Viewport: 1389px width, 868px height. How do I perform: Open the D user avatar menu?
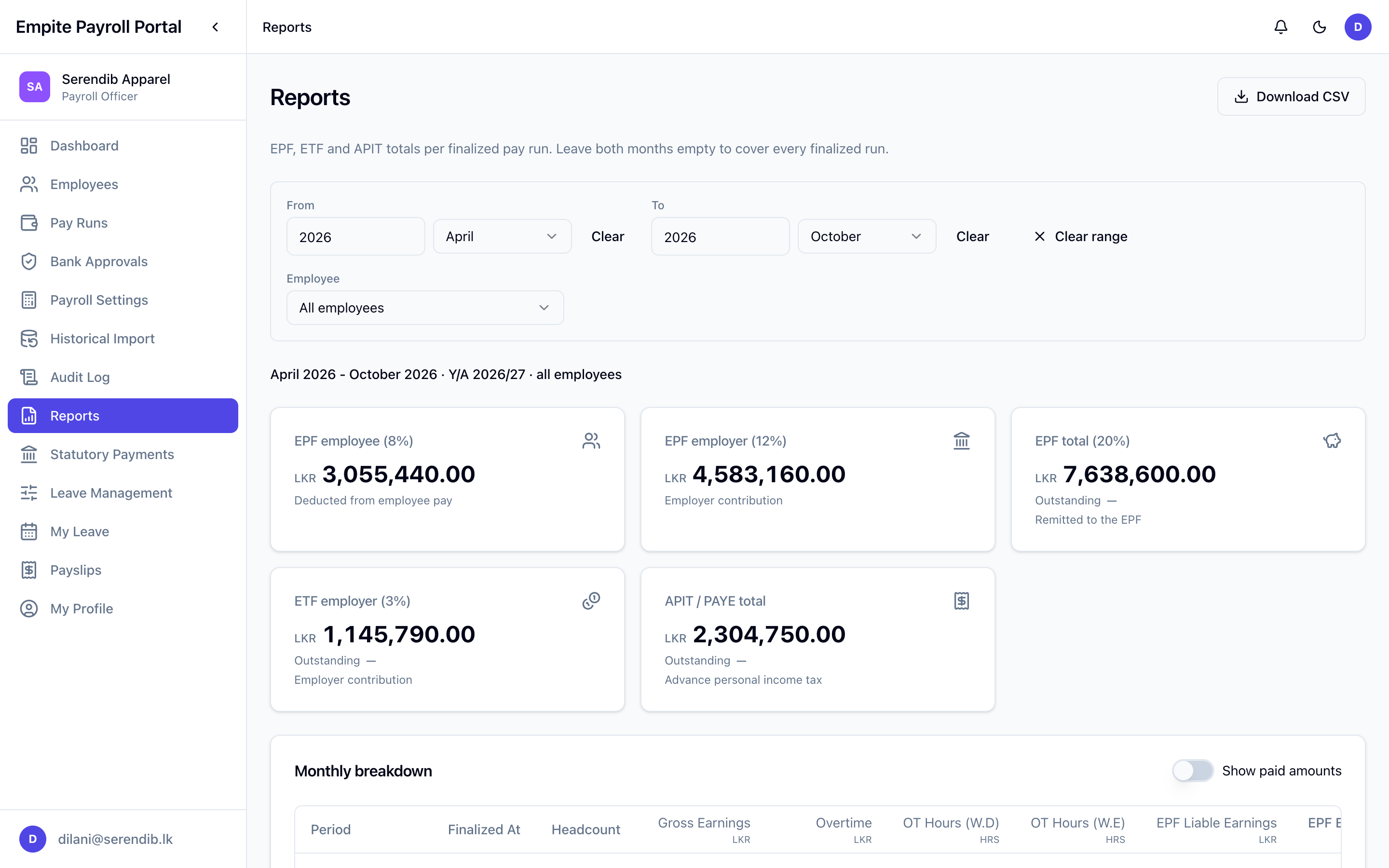click(x=1358, y=27)
